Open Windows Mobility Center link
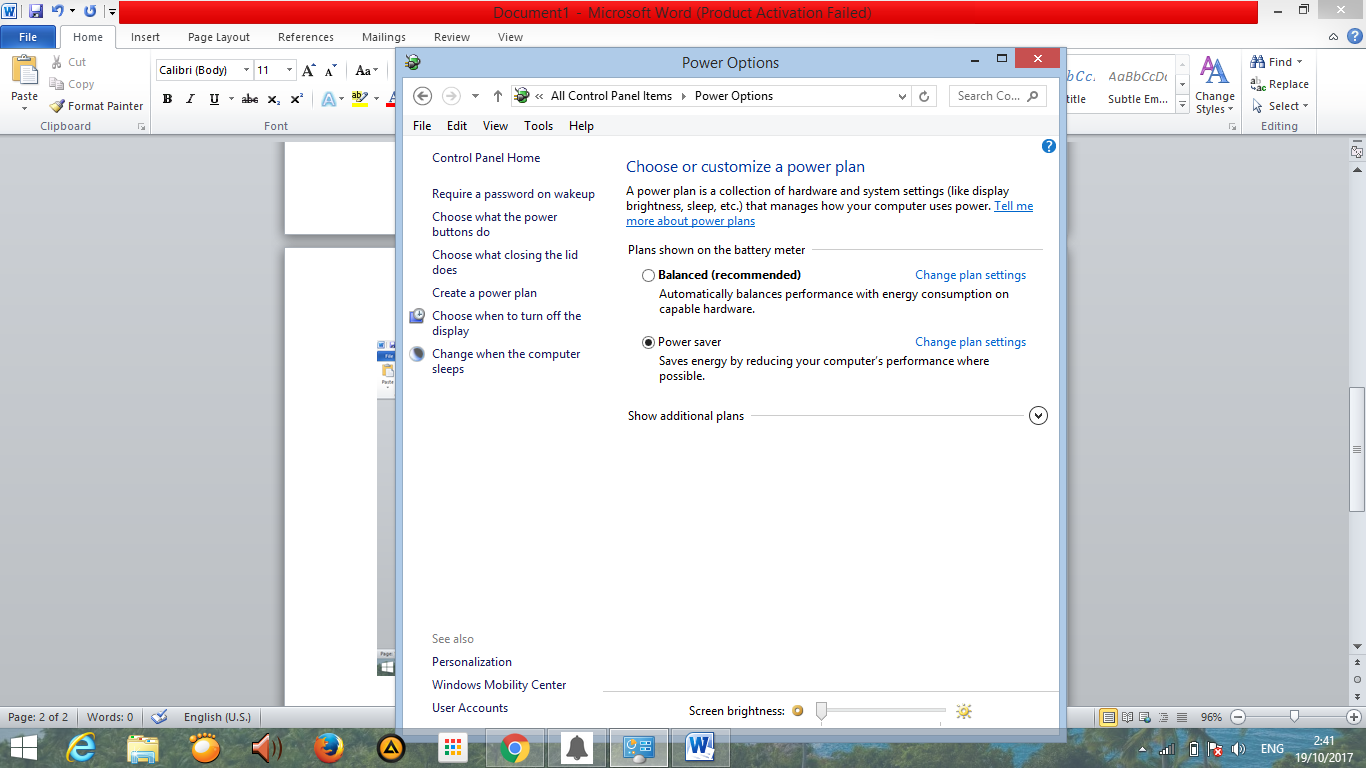 pos(499,685)
